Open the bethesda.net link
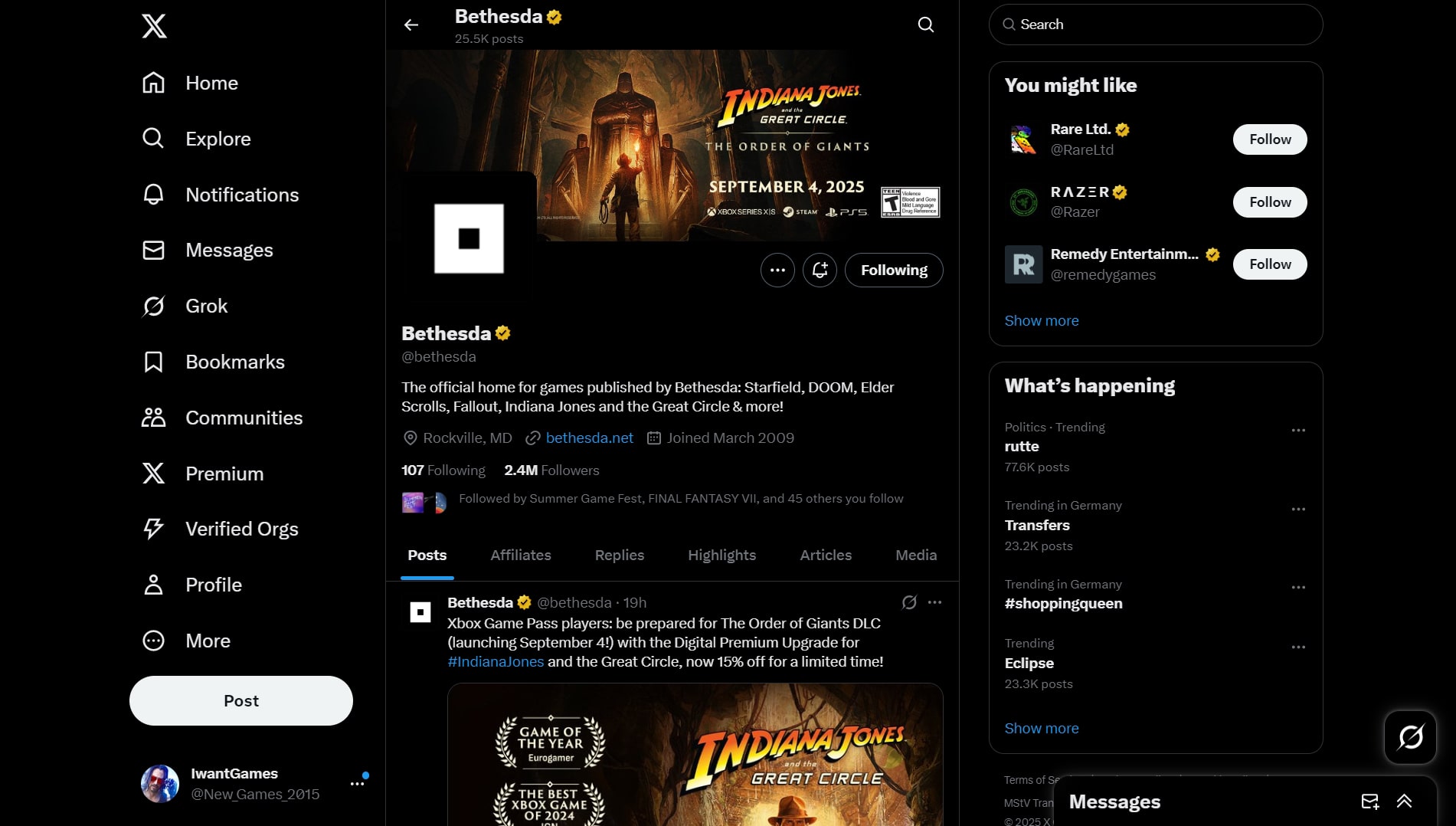This screenshot has width=1456, height=826. (x=589, y=438)
